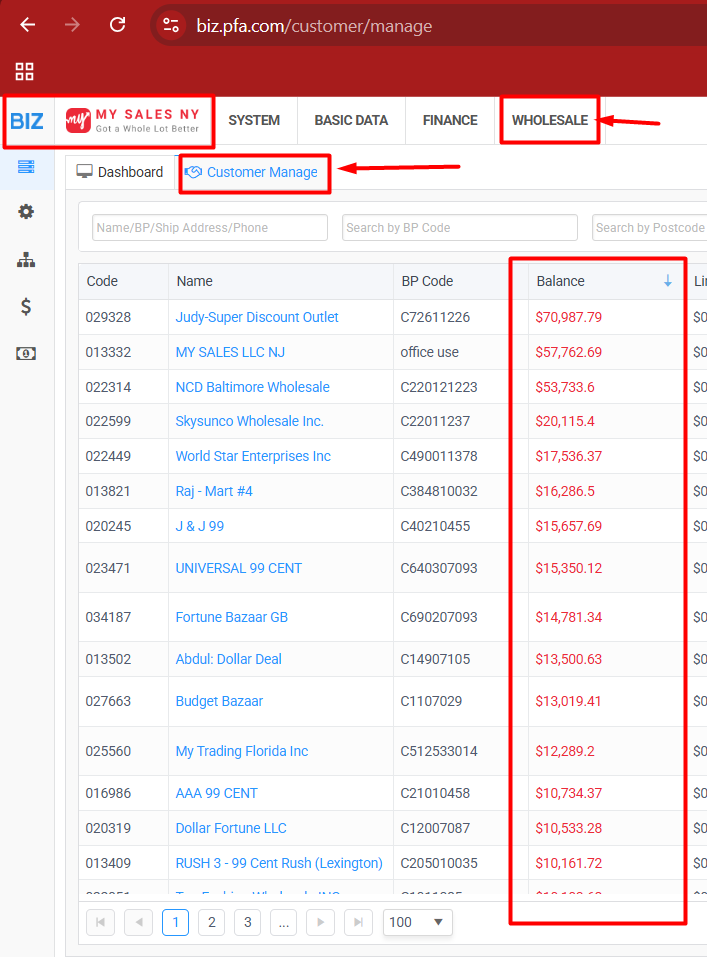Screen dimensions: 707x957
Task: Open the WHOLESALE menu
Action: tap(549, 120)
